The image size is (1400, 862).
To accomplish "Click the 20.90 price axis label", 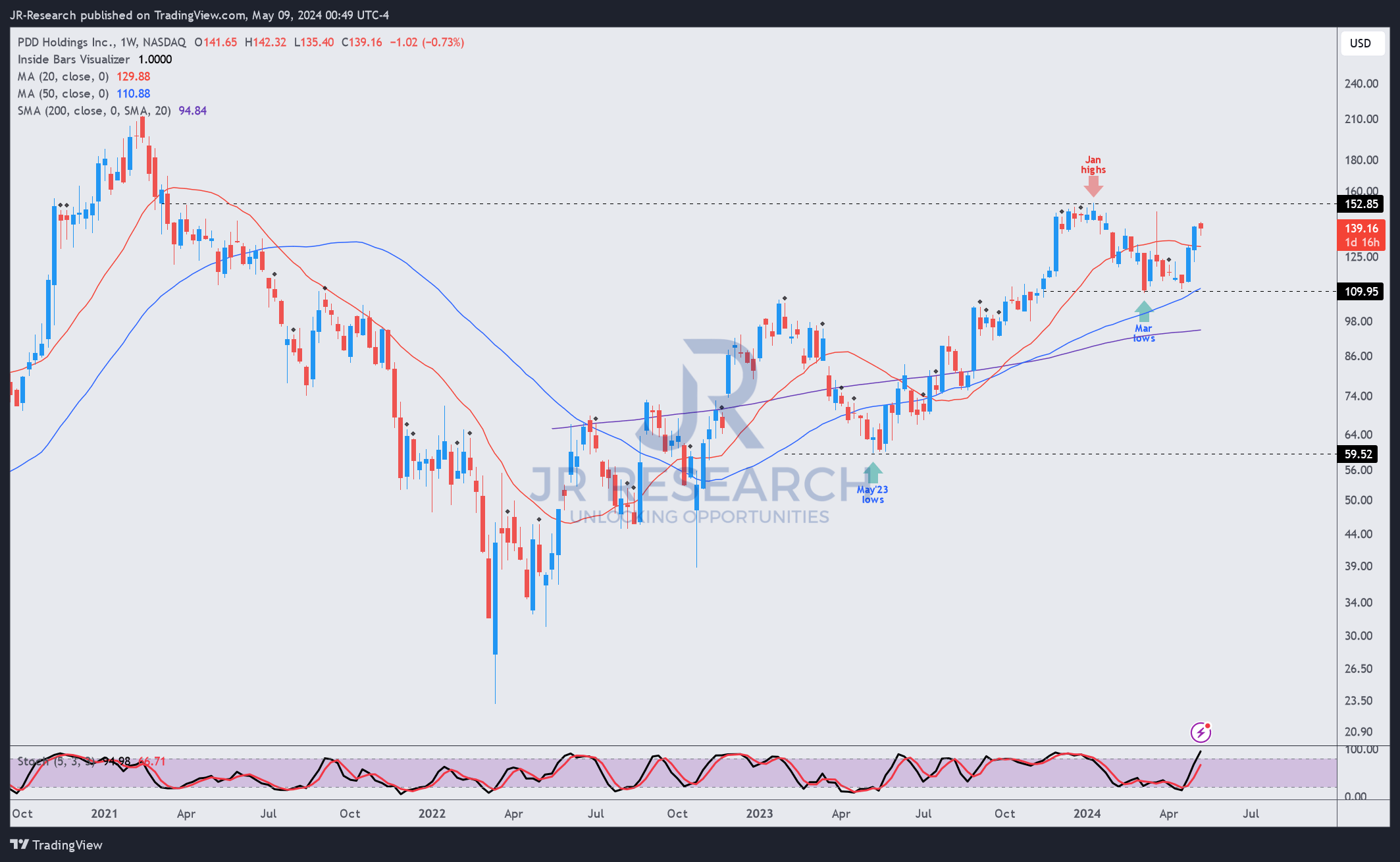I will [1359, 732].
